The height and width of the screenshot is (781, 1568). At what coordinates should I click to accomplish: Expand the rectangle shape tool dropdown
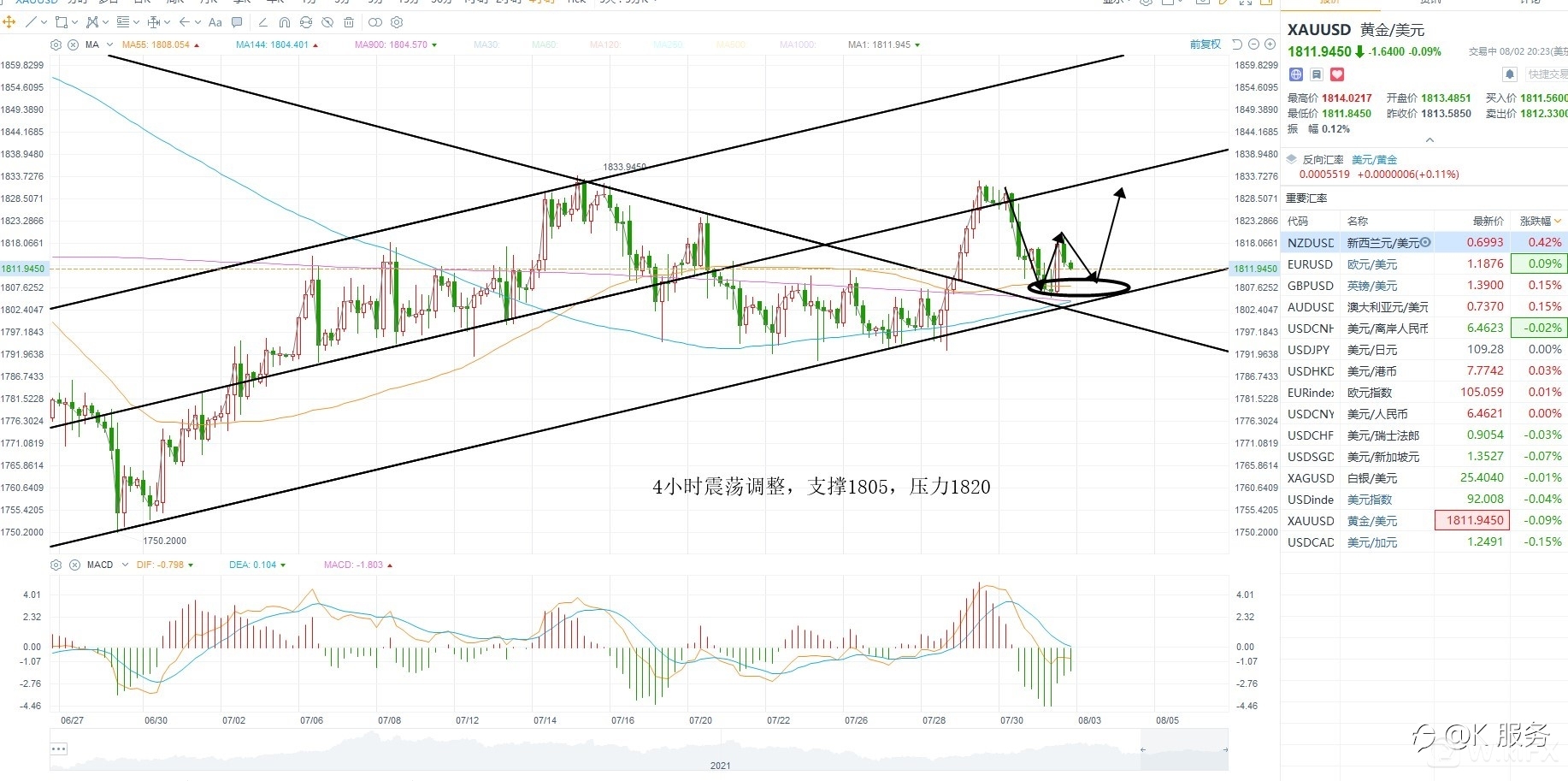point(75,23)
